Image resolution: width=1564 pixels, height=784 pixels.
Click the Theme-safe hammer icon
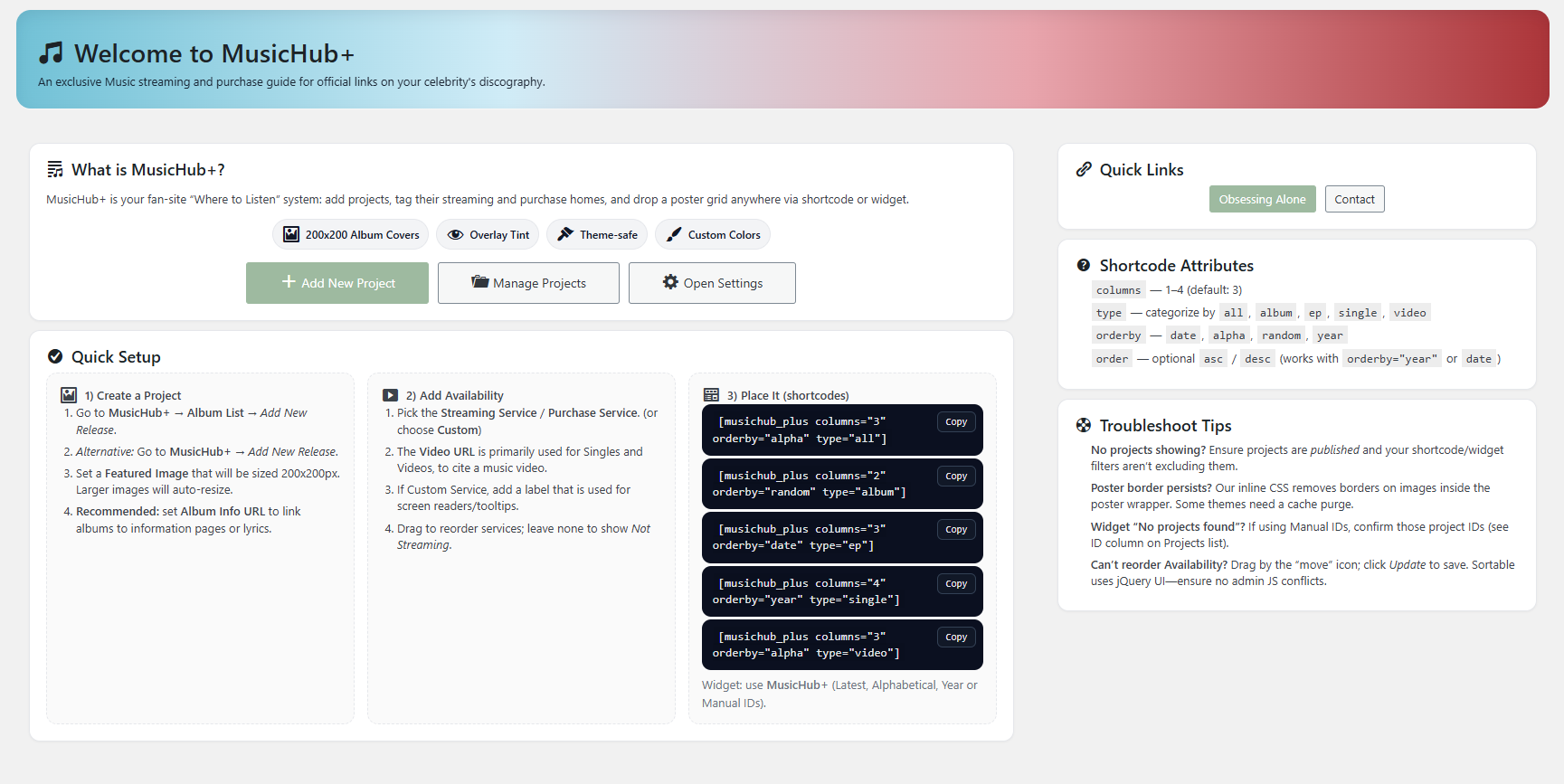(565, 234)
